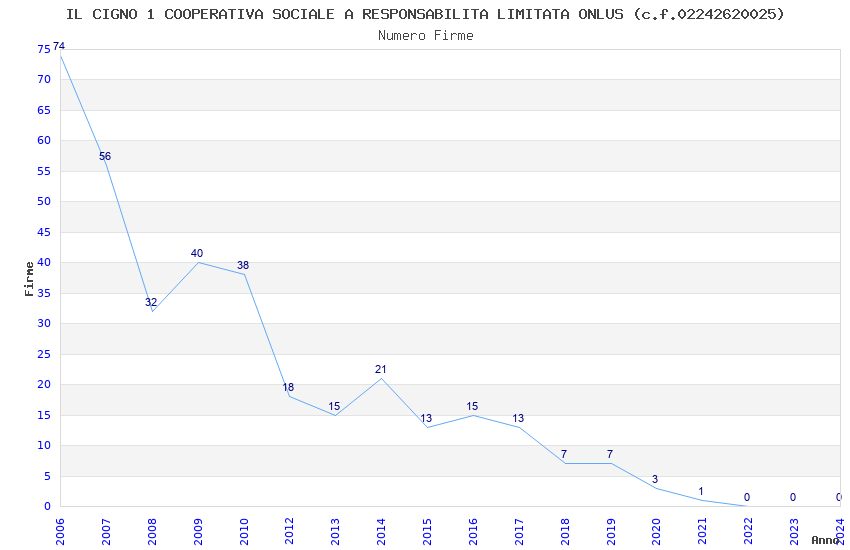The image size is (850, 550).
Task: Click y-axis tick value 10
Action: [44, 445]
